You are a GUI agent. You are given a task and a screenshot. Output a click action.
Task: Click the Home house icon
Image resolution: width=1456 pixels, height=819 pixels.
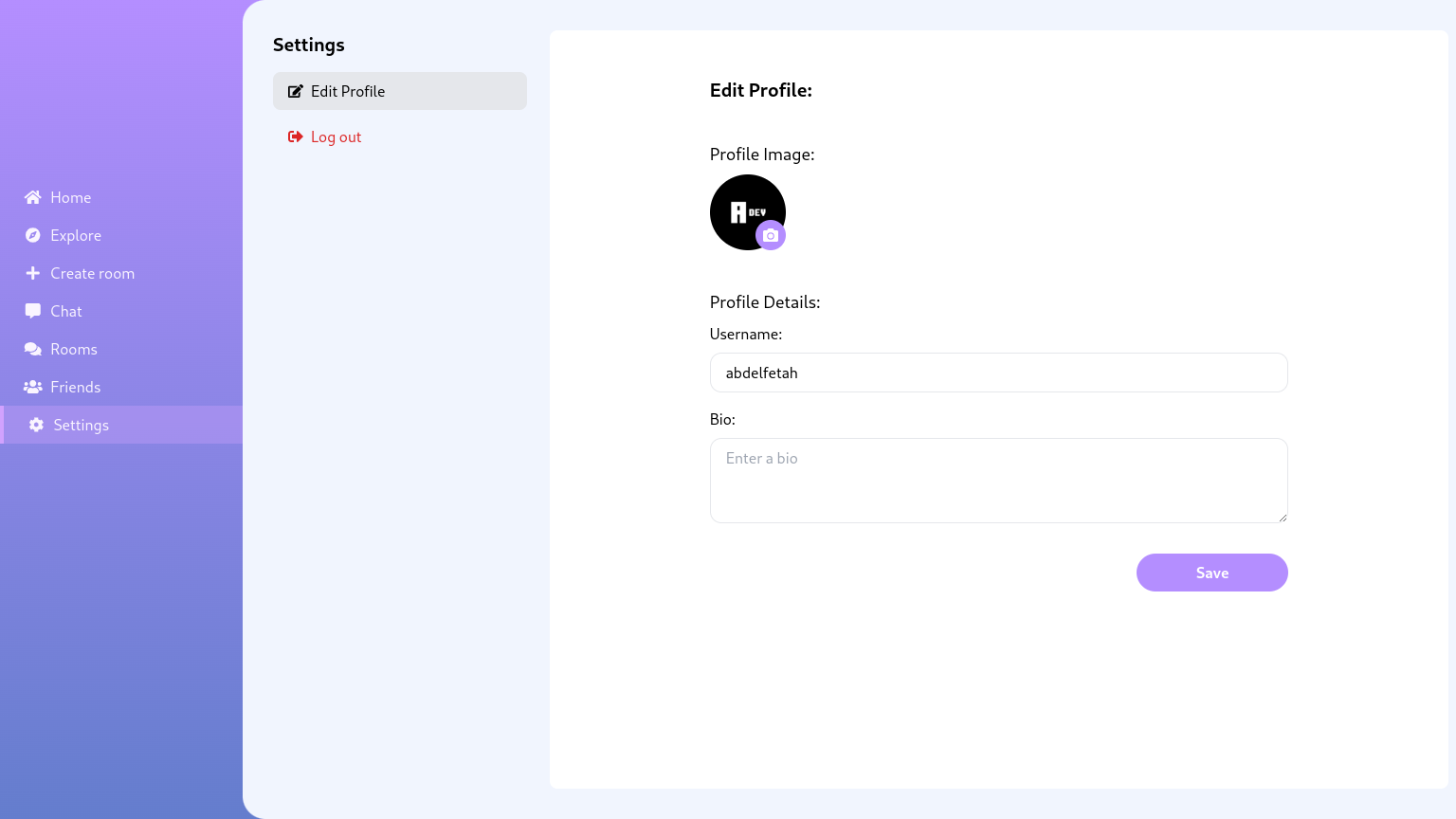coord(33,197)
